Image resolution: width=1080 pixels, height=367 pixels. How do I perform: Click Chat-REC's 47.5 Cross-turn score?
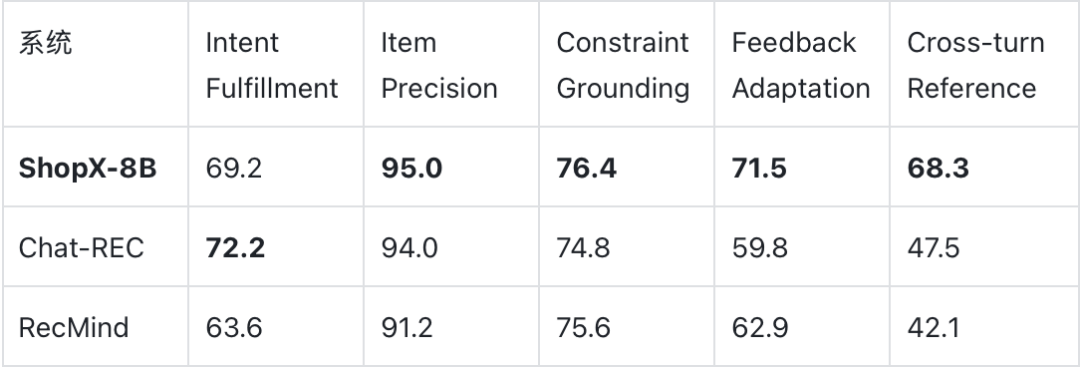point(933,248)
